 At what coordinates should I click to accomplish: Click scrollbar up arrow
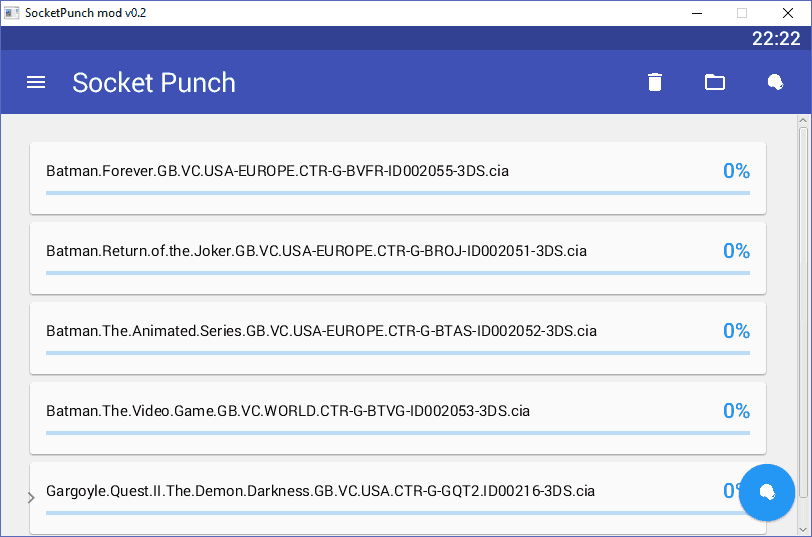click(803, 120)
